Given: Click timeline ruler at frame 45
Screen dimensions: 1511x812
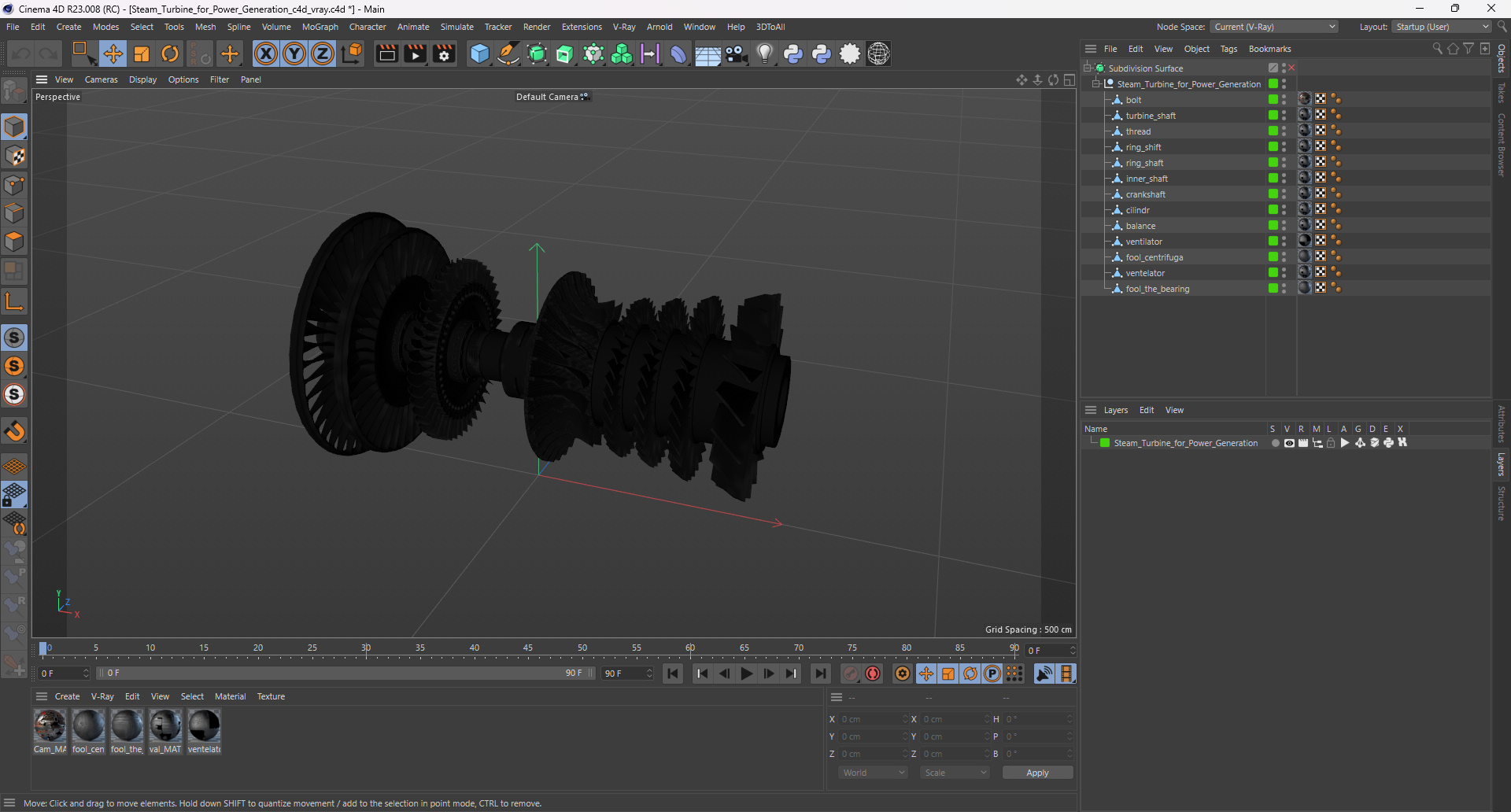Looking at the screenshot, I should coord(528,648).
